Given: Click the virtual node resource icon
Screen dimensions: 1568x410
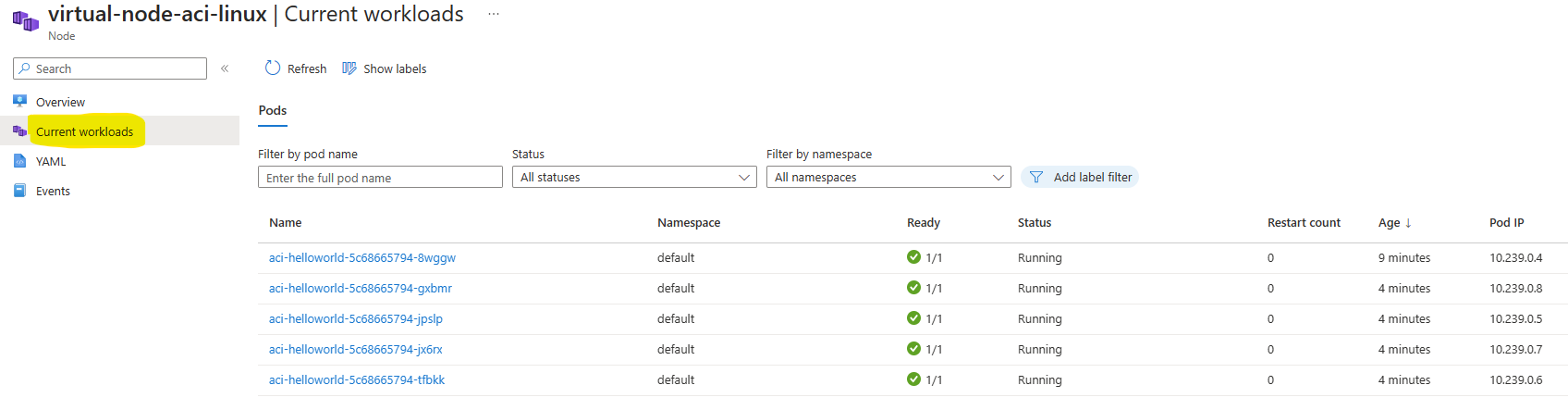Looking at the screenshot, I should click(x=25, y=20).
